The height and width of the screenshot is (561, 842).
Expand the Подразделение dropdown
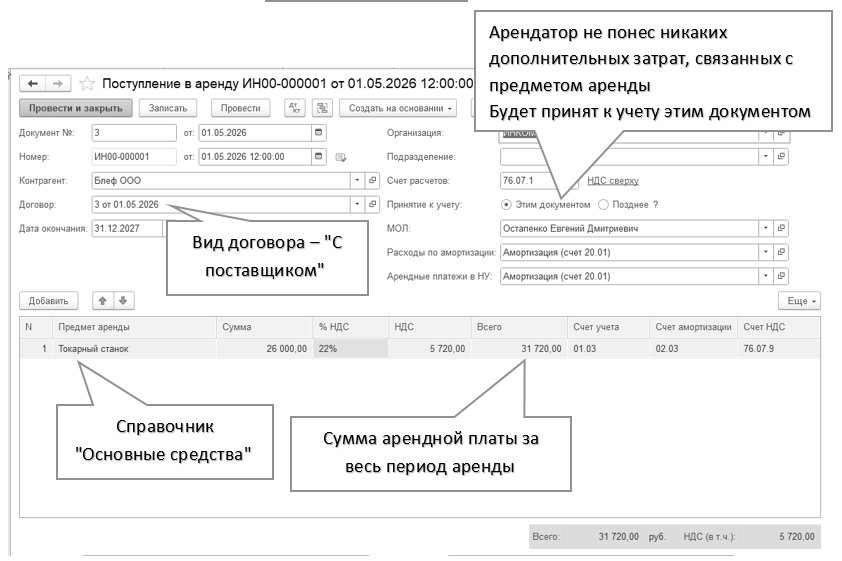(x=766, y=157)
